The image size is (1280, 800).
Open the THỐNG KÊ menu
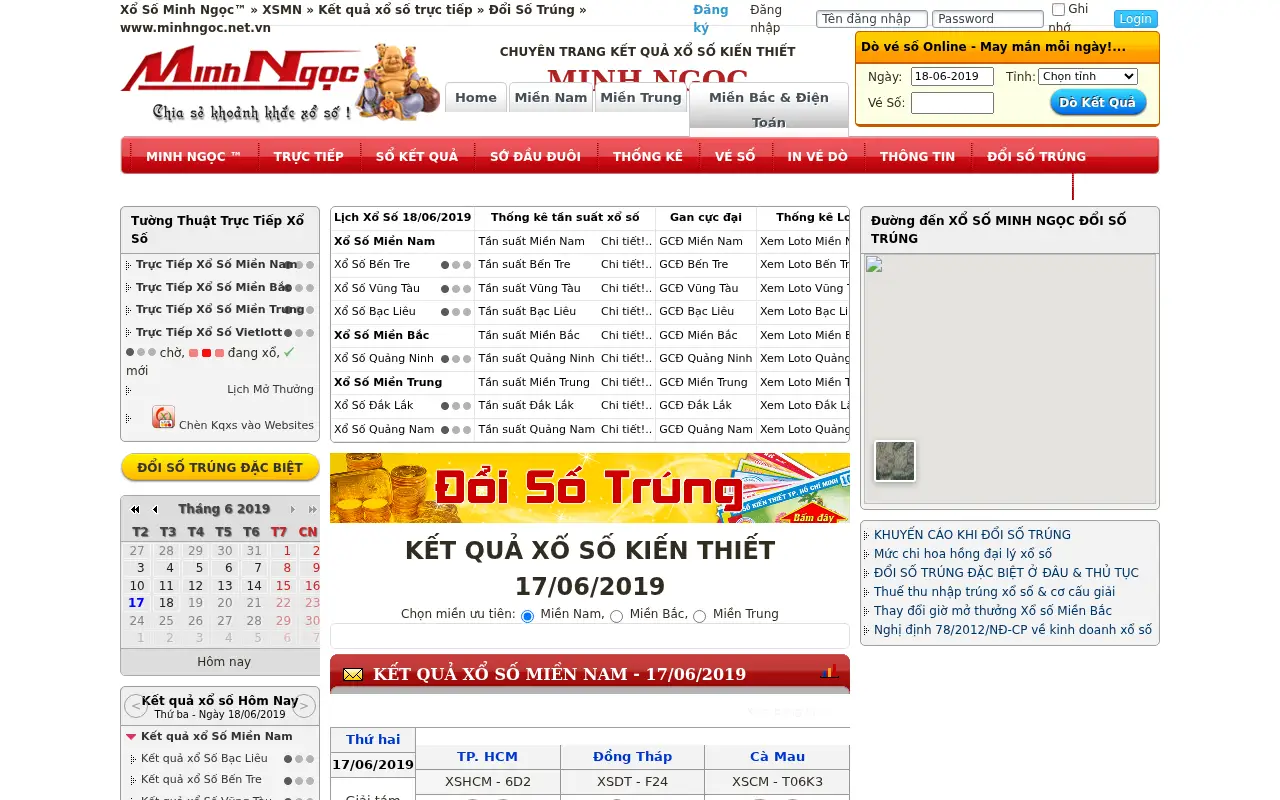point(648,156)
